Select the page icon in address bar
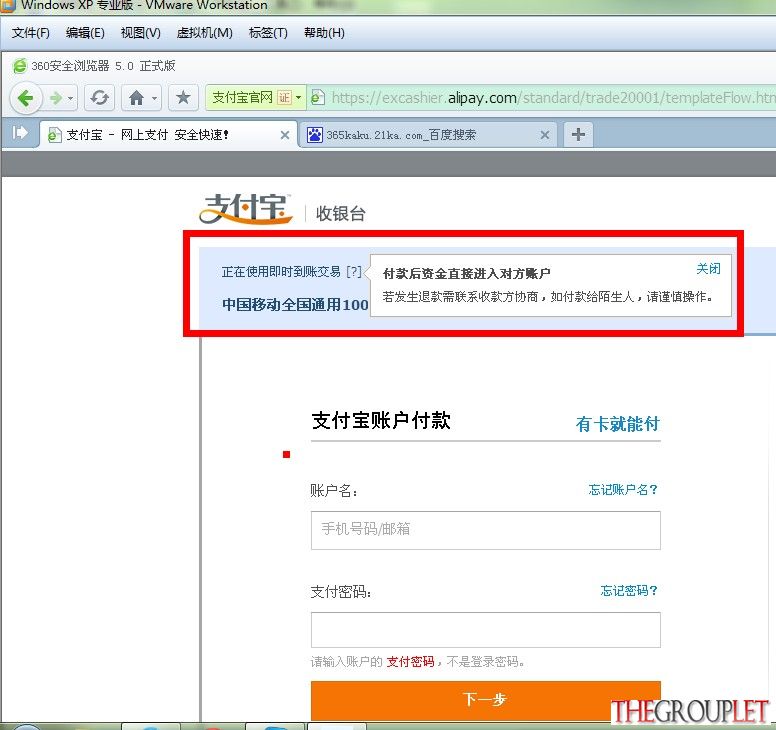Screen dimensions: 776x730 coord(317,97)
